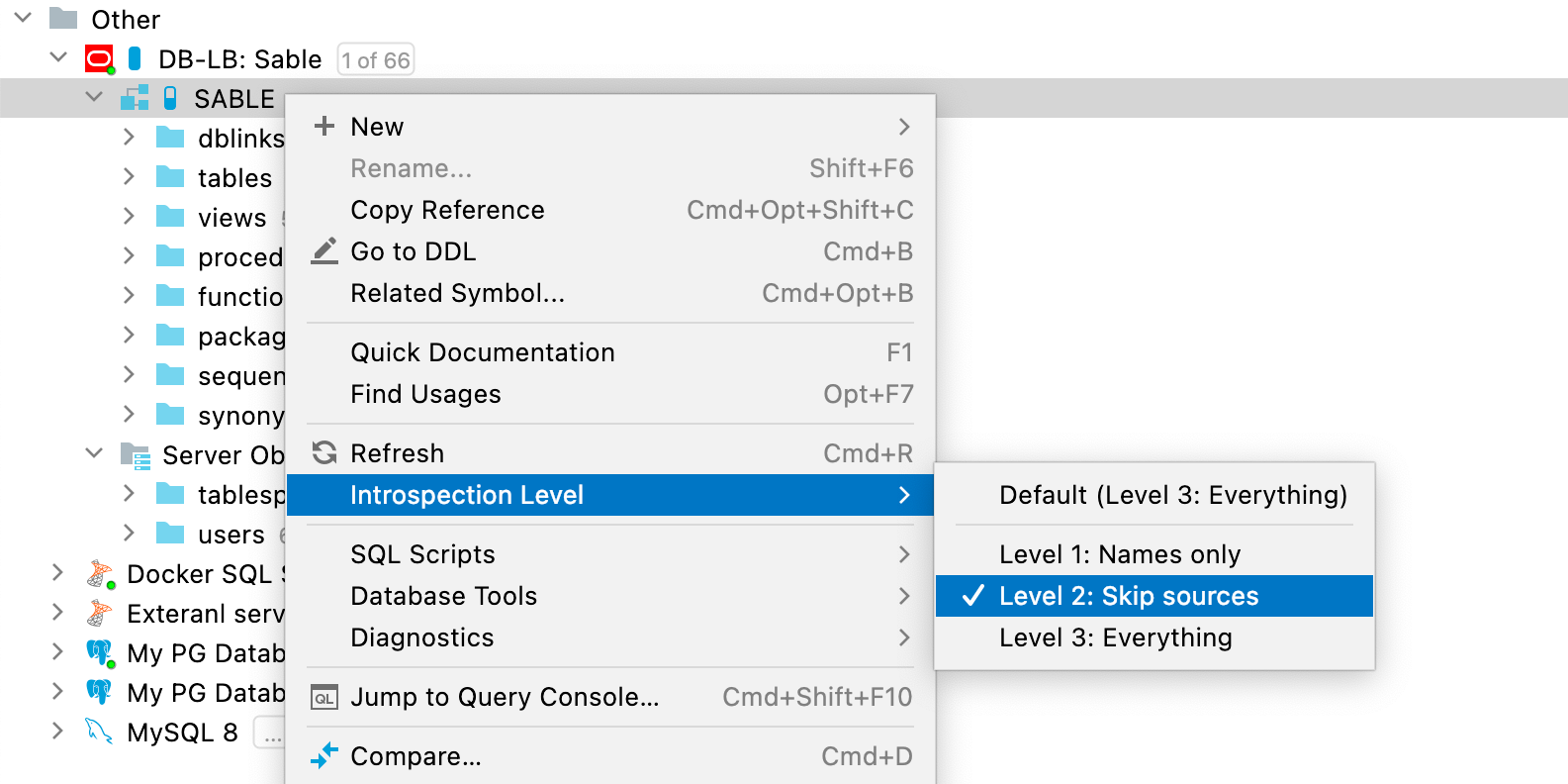The image size is (1568, 784).
Task: Click the Go to DDL pencil icon
Action: pyautogui.click(x=324, y=251)
